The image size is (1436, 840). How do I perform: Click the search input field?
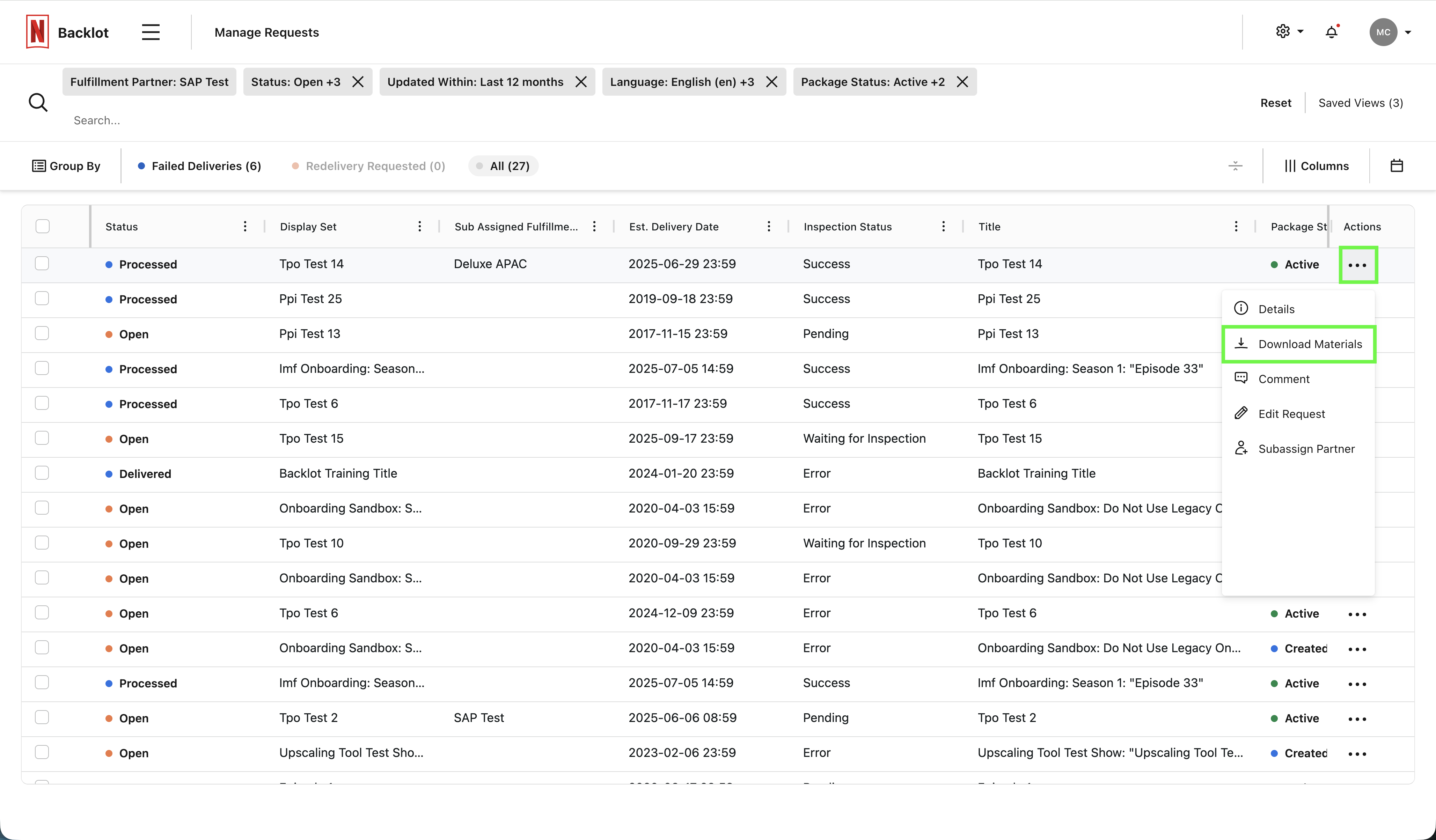pos(228,120)
